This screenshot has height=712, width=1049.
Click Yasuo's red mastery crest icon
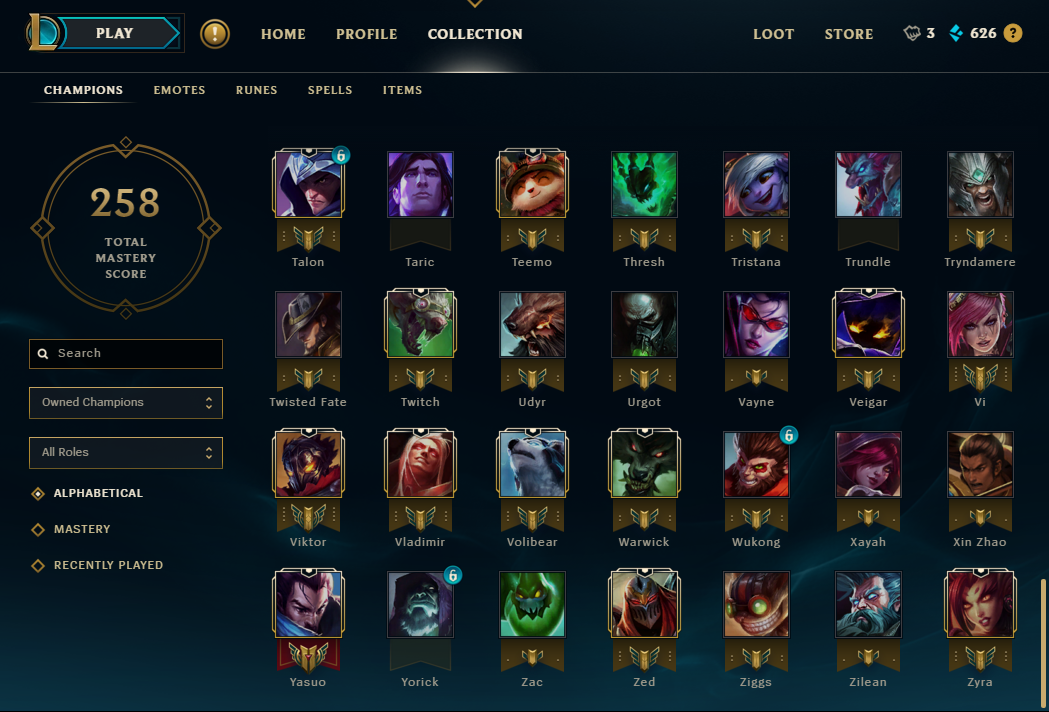[x=308, y=655]
